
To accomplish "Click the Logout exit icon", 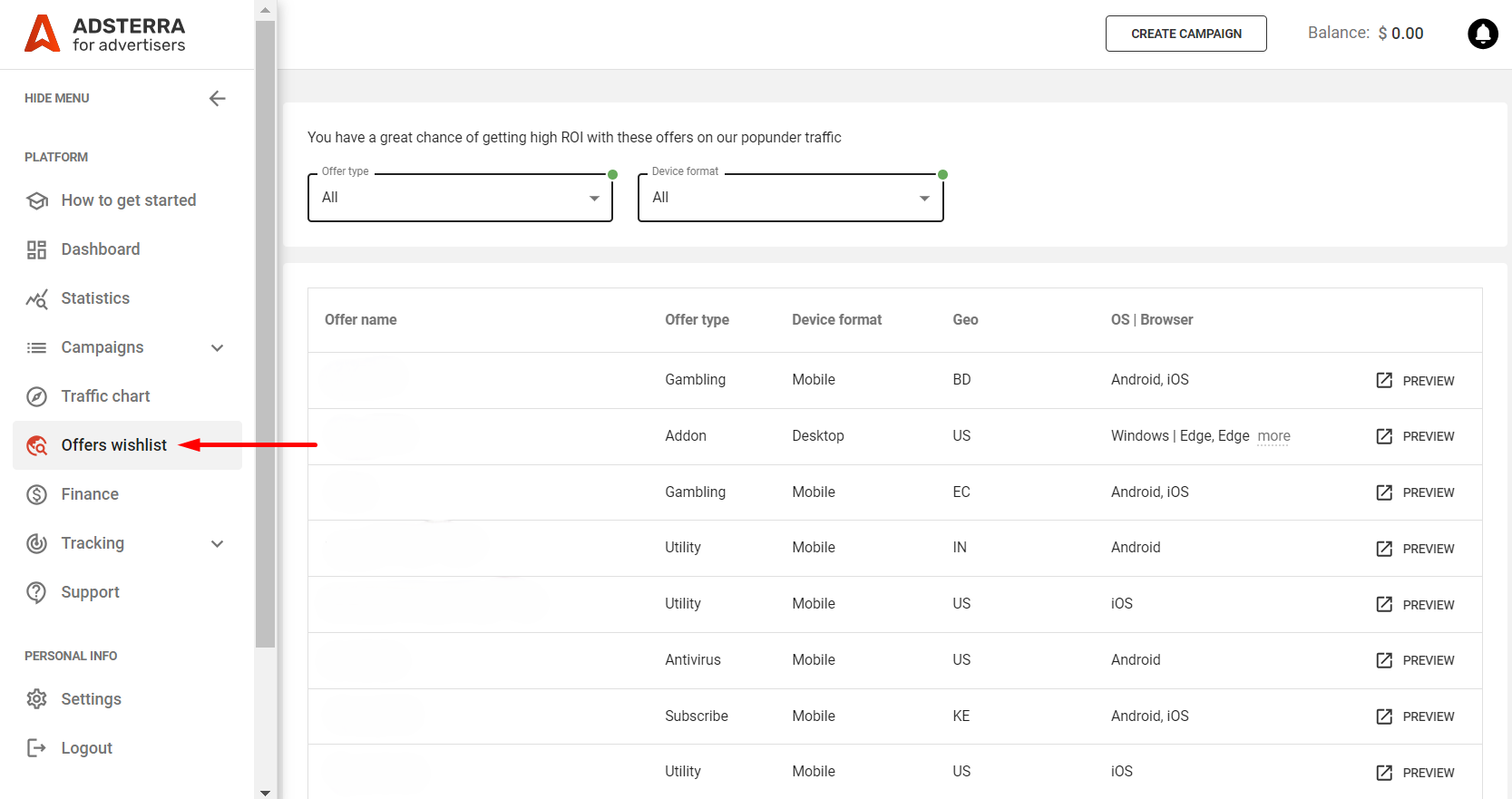I will tap(36, 748).
